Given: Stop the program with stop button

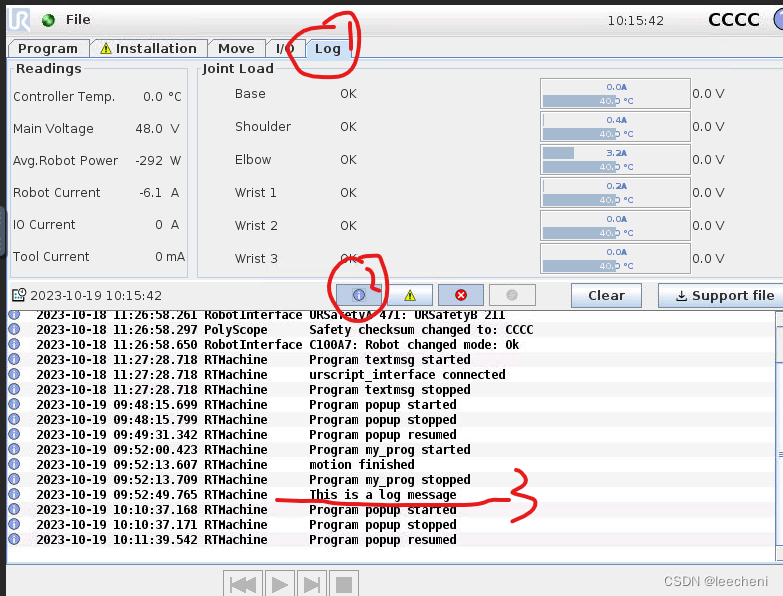Looking at the screenshot, I should tap(344, 584).
